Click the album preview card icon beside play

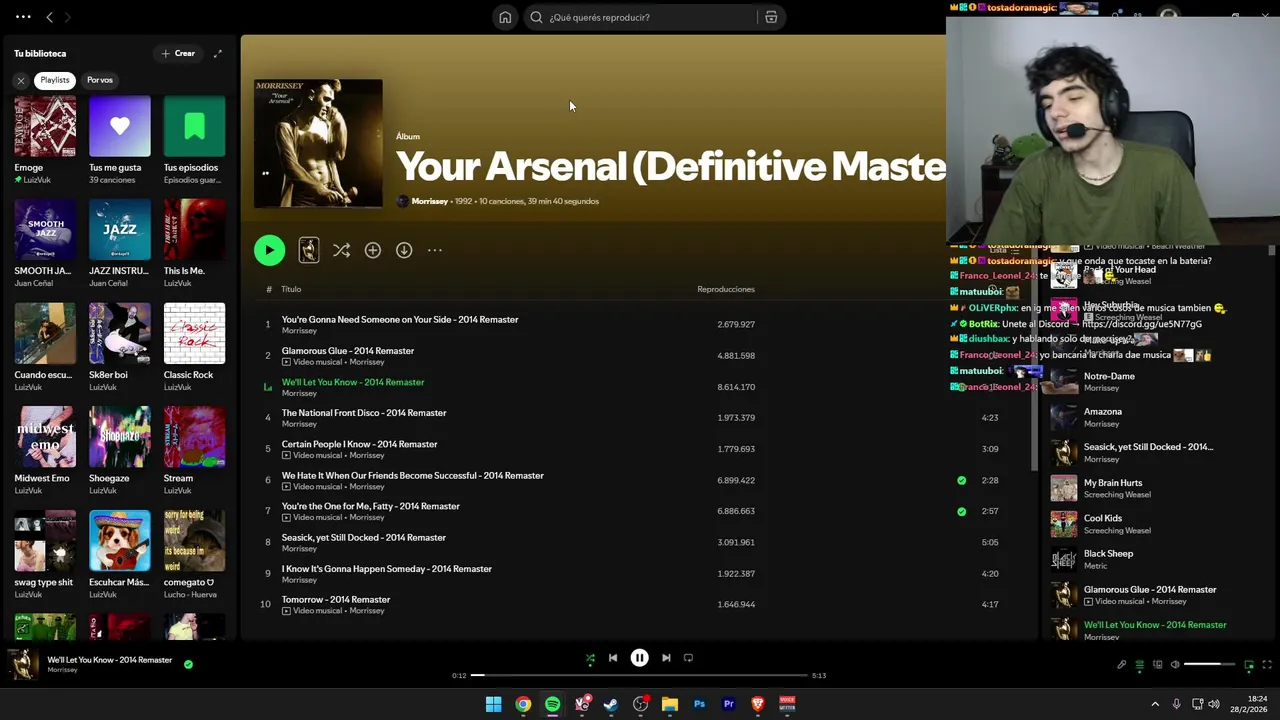coord(309,250)
